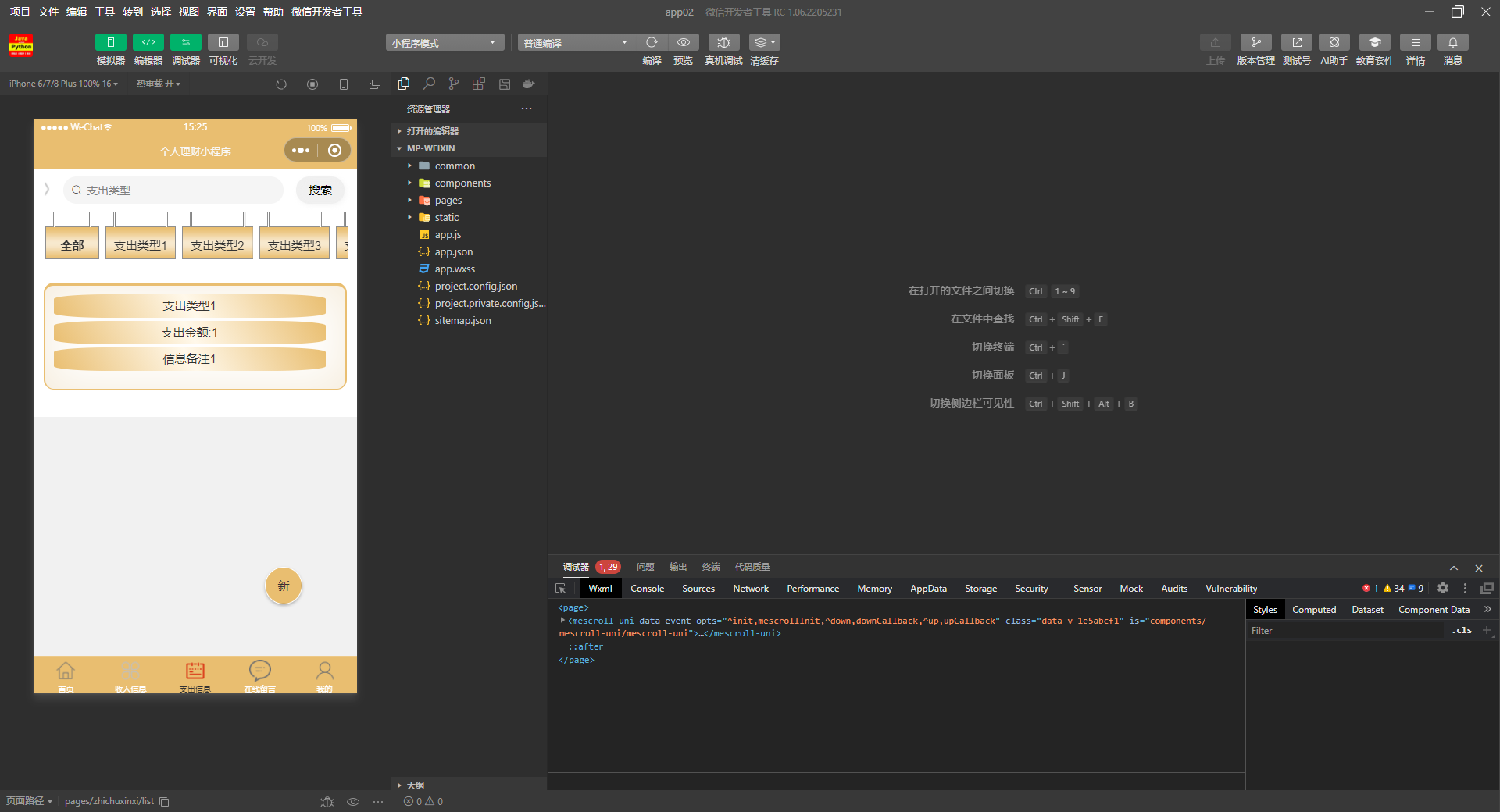Open the device model dropdown

point(63,84)
